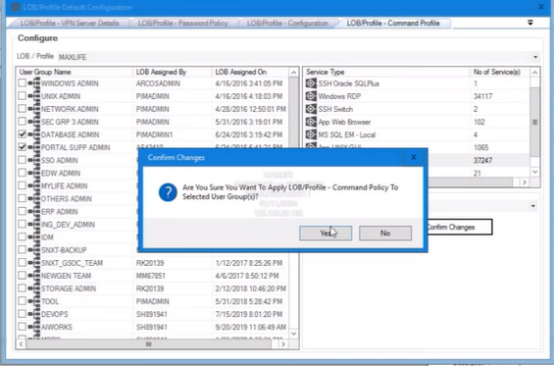
Task: Click the TOOL group icon
Action: [34, 301]
